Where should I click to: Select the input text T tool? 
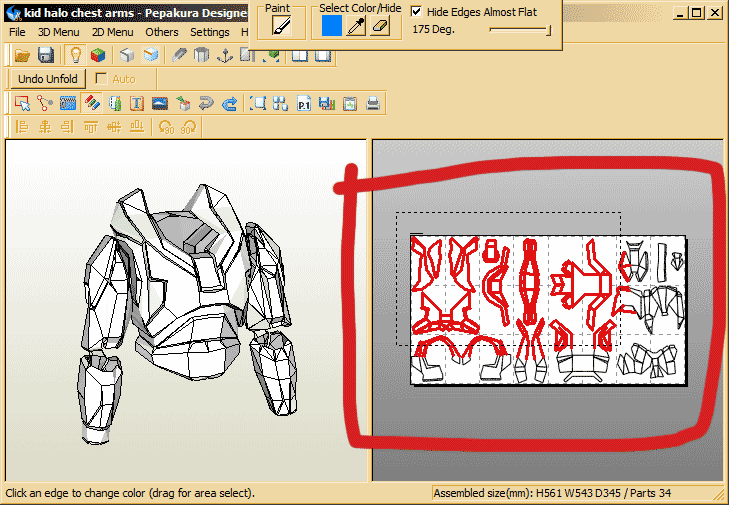137,103
